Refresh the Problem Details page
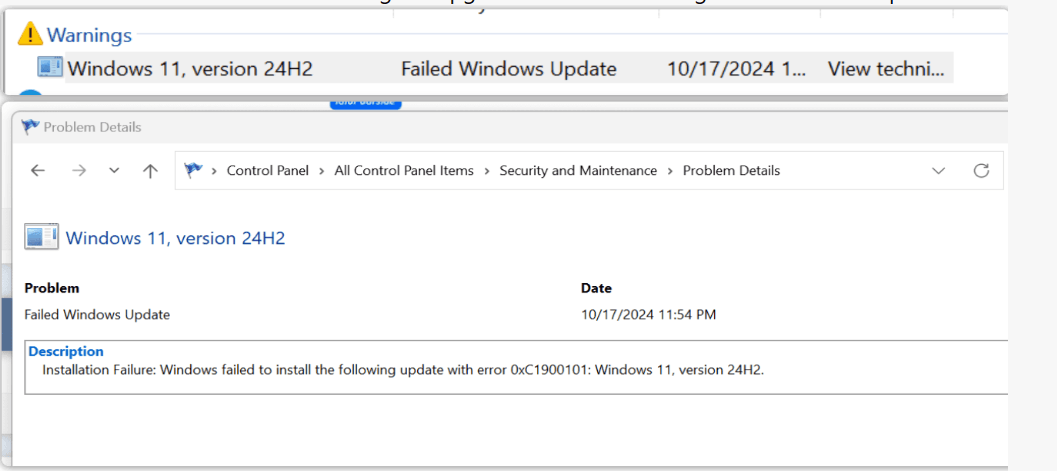 tap(982, 170)
